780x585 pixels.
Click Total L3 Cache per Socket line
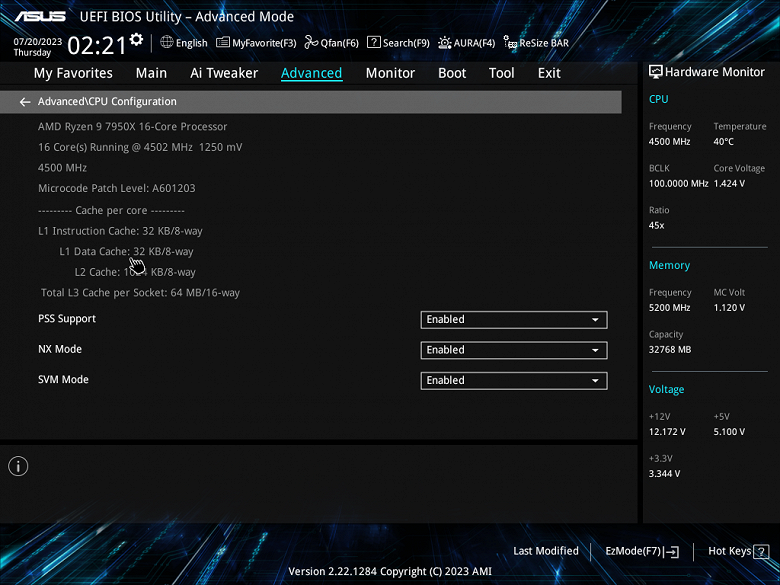point(140,292)
